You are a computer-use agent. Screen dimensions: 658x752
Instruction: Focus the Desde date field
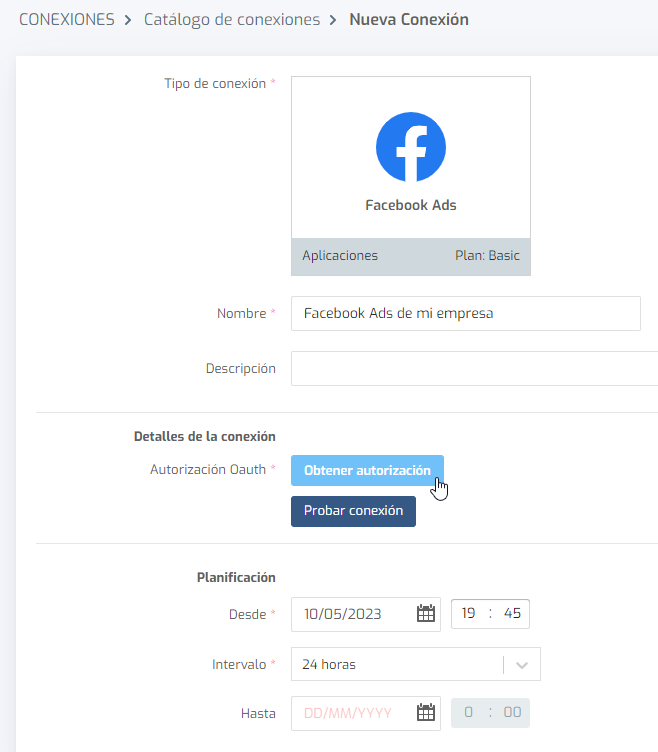[366, 614]
